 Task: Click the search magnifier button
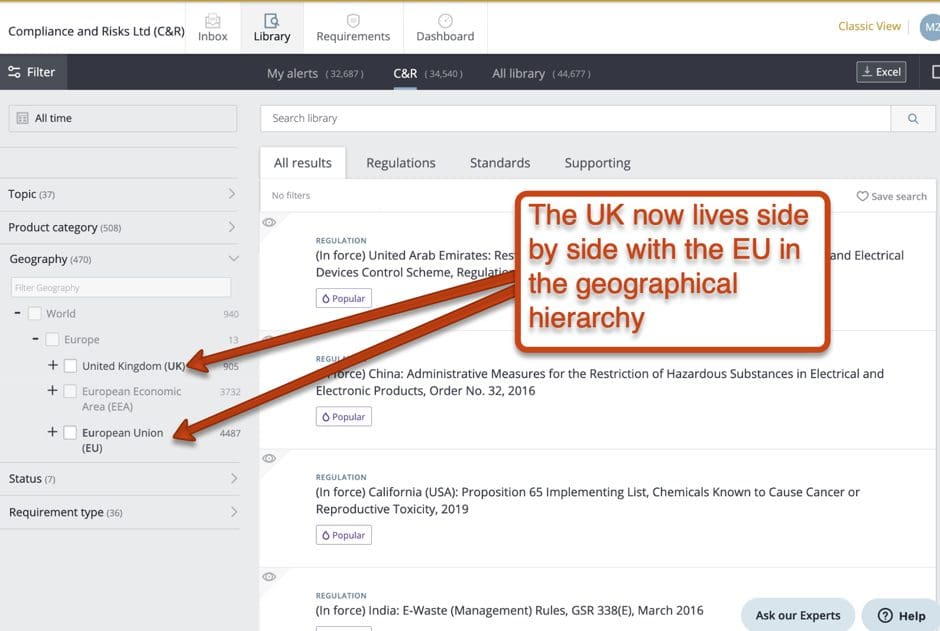(913, 118)
